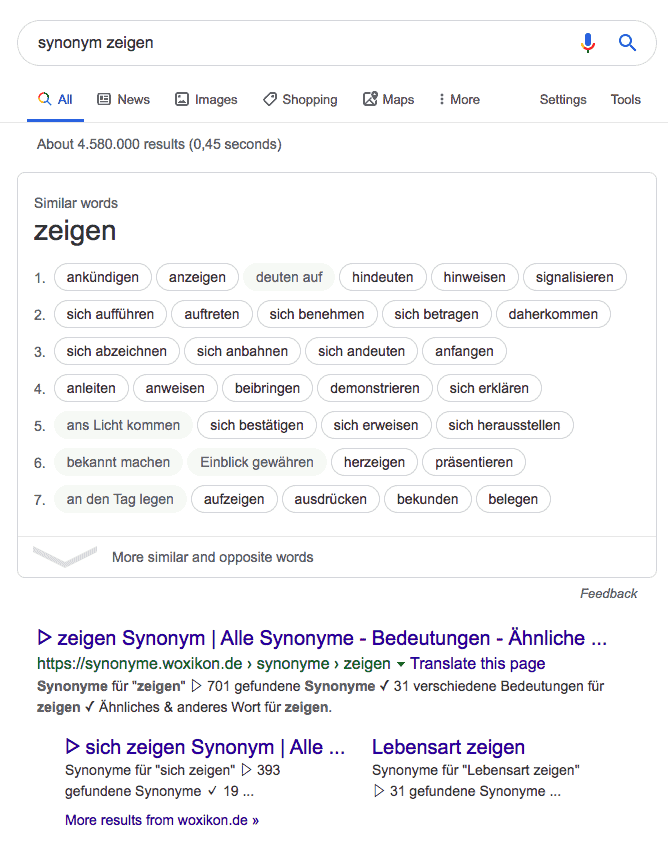Switch to the Settings menu

[x=562, y=99]
